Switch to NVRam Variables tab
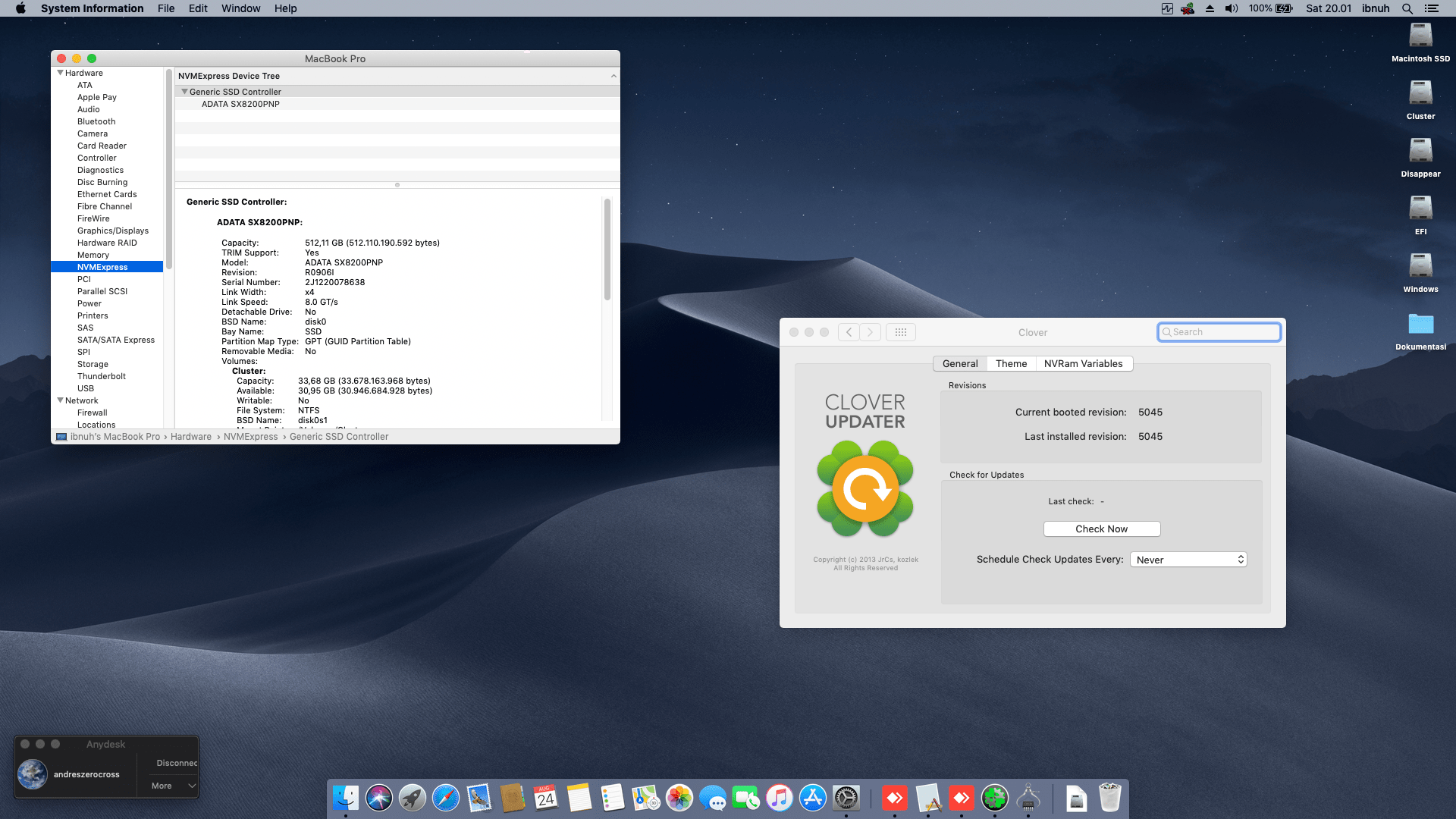 pos(1084,364)
